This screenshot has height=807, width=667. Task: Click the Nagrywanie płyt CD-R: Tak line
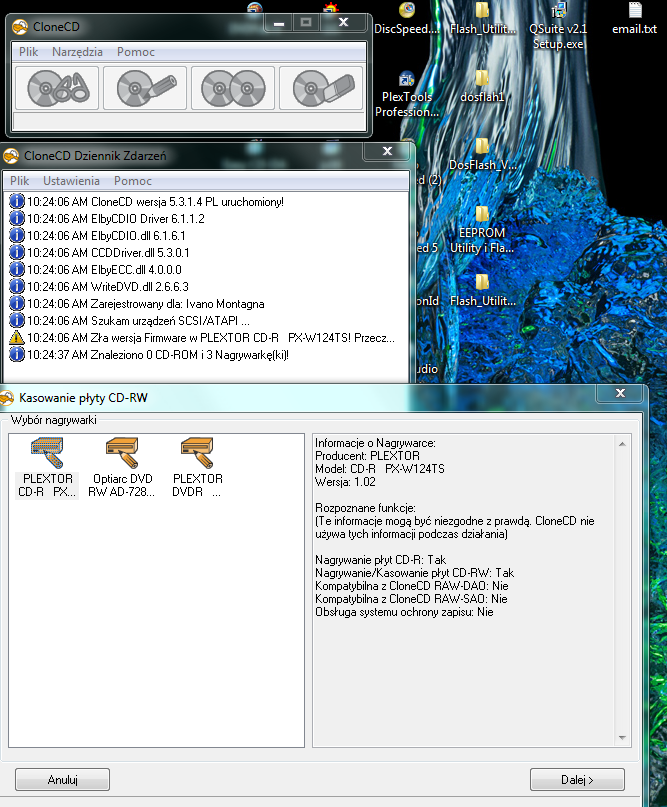[x=380, y=560]
